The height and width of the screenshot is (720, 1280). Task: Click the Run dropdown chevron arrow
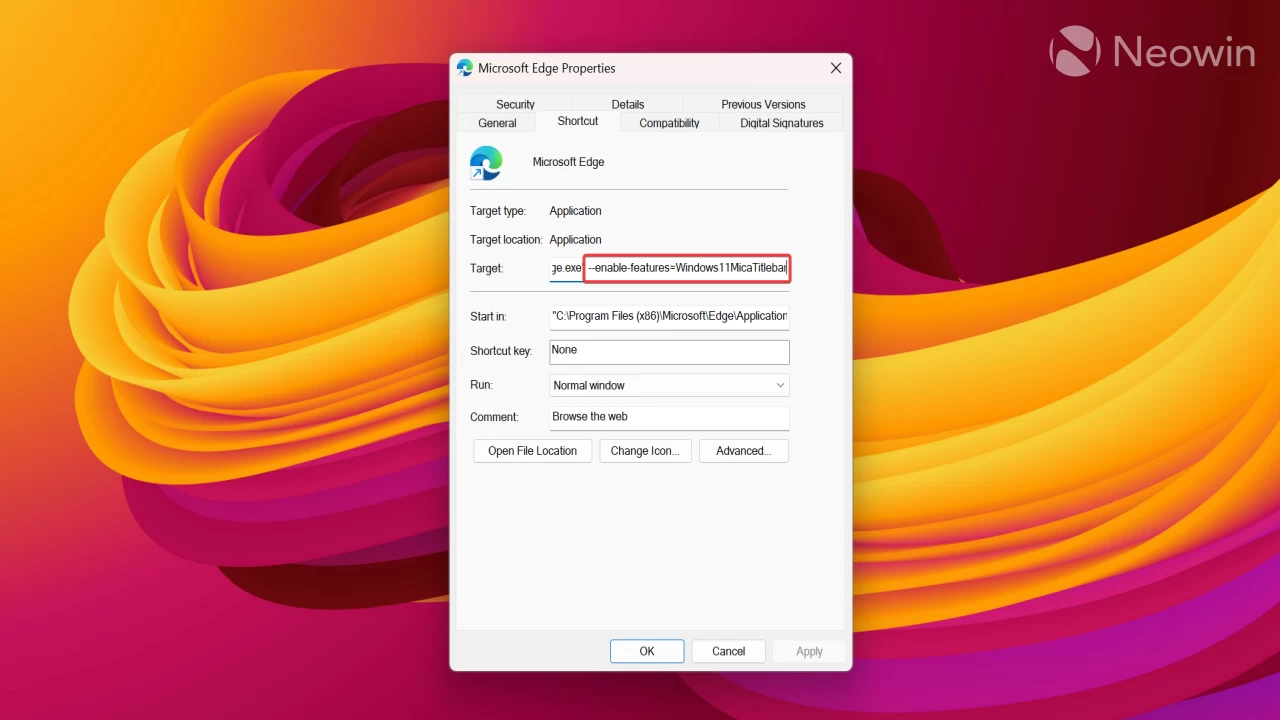(780, 385)
